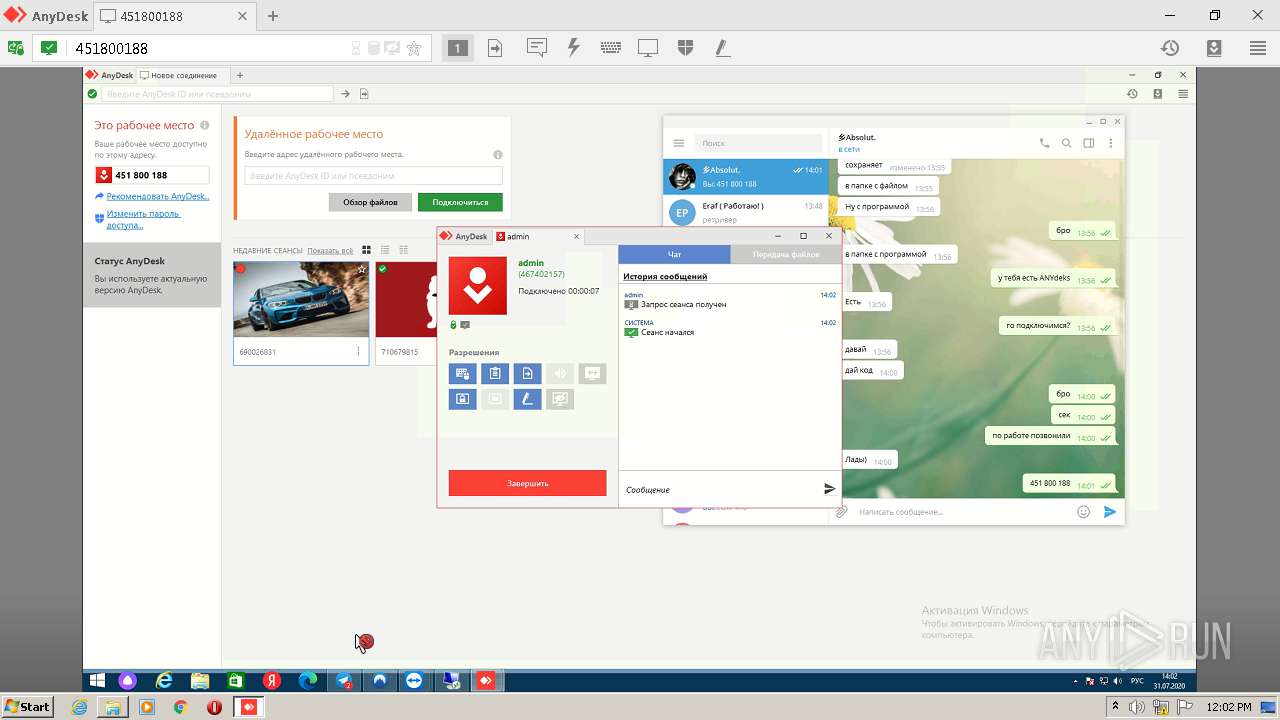
Task: Toggle Telegram side panel icon
Action: [x=1088, y=143]
